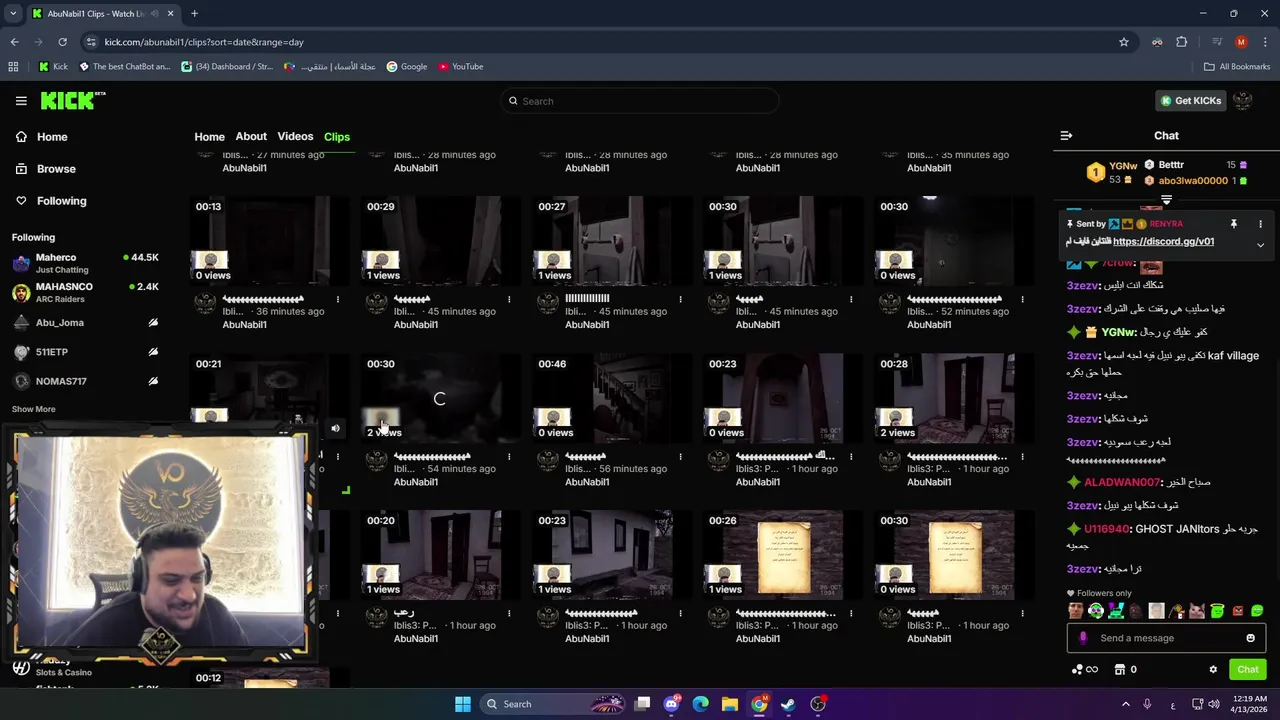Open options for 00:27 clip card
Viewport: 1280px width, 720px height.
680,299
